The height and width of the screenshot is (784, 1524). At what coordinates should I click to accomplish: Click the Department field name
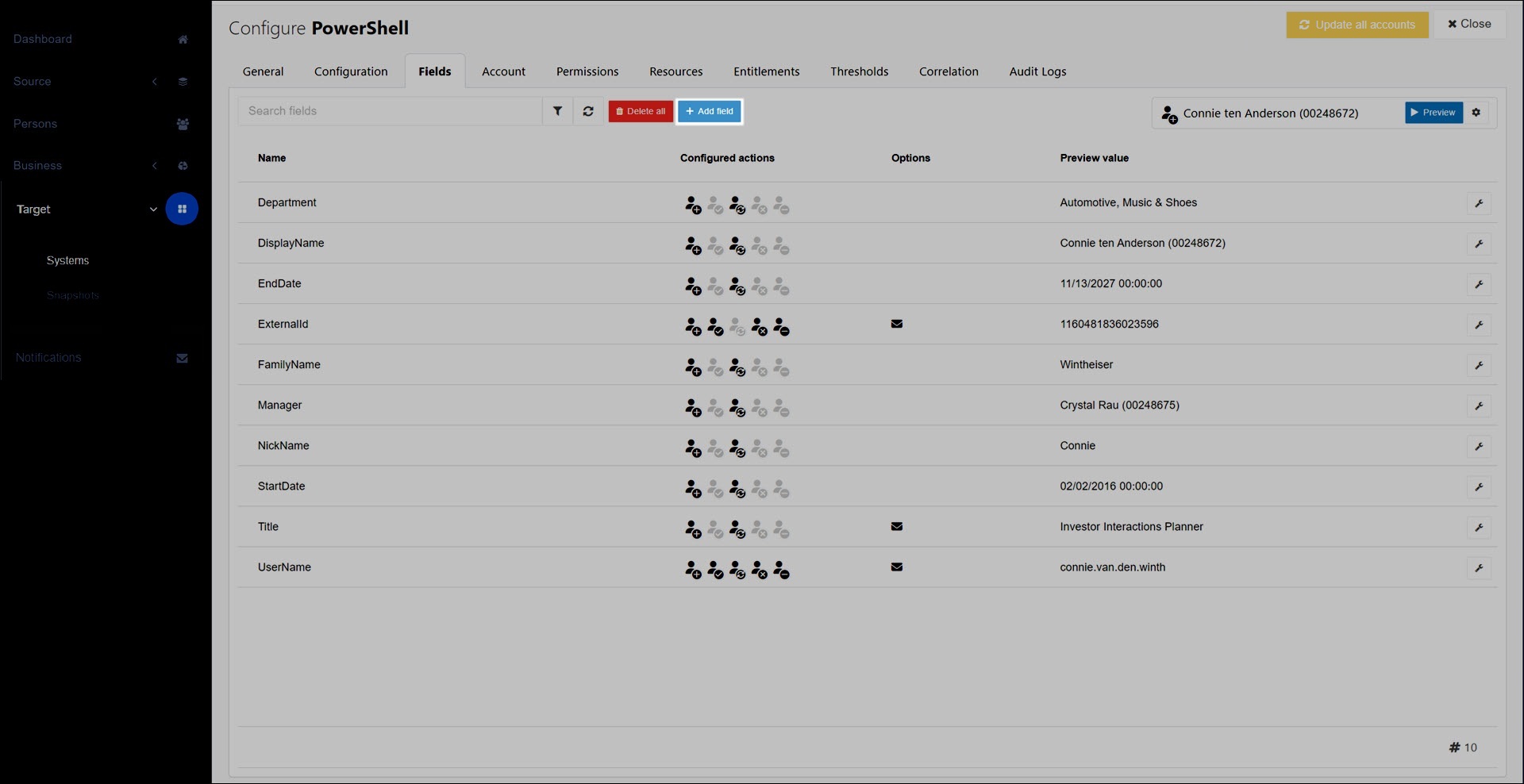287,202
